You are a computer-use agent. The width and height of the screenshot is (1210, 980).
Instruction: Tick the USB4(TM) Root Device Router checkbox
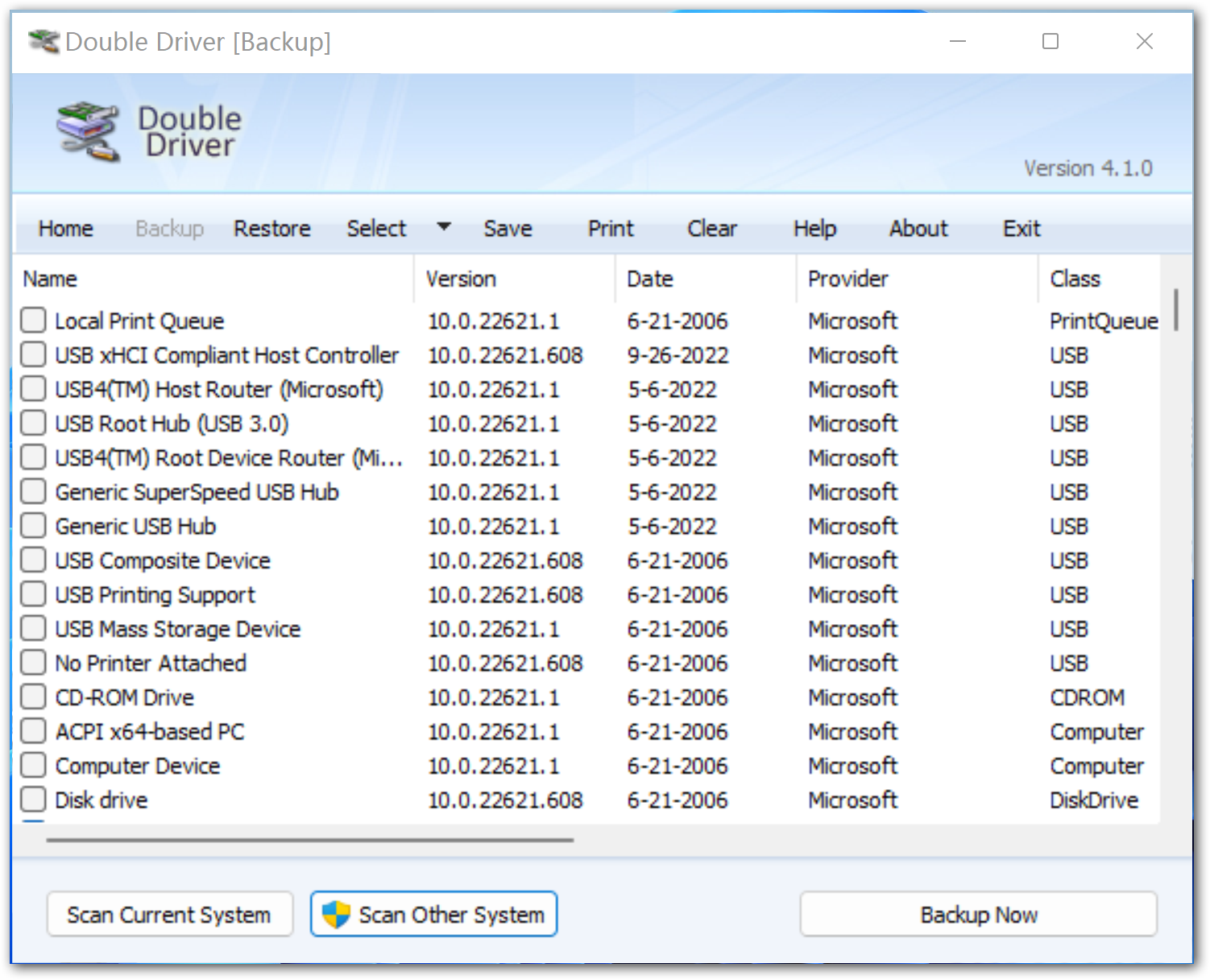click(x=33, y=457)
